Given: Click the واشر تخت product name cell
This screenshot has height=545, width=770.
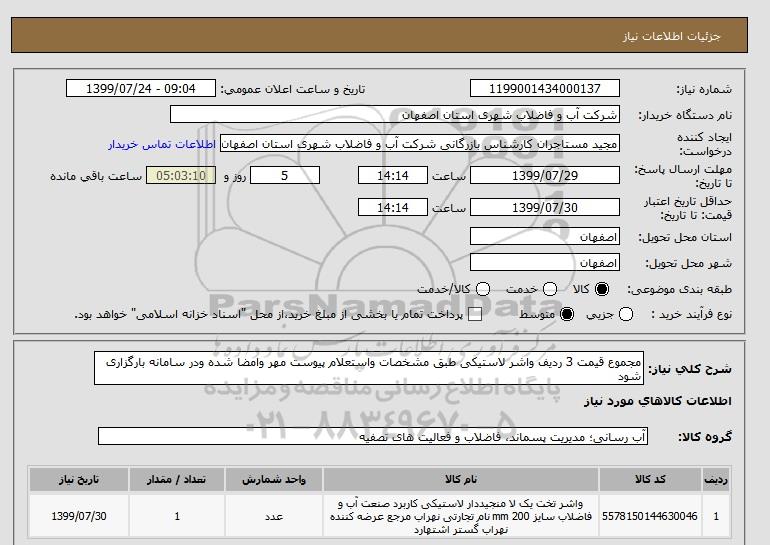Looking at the screenshot, I should click(461, 516).
